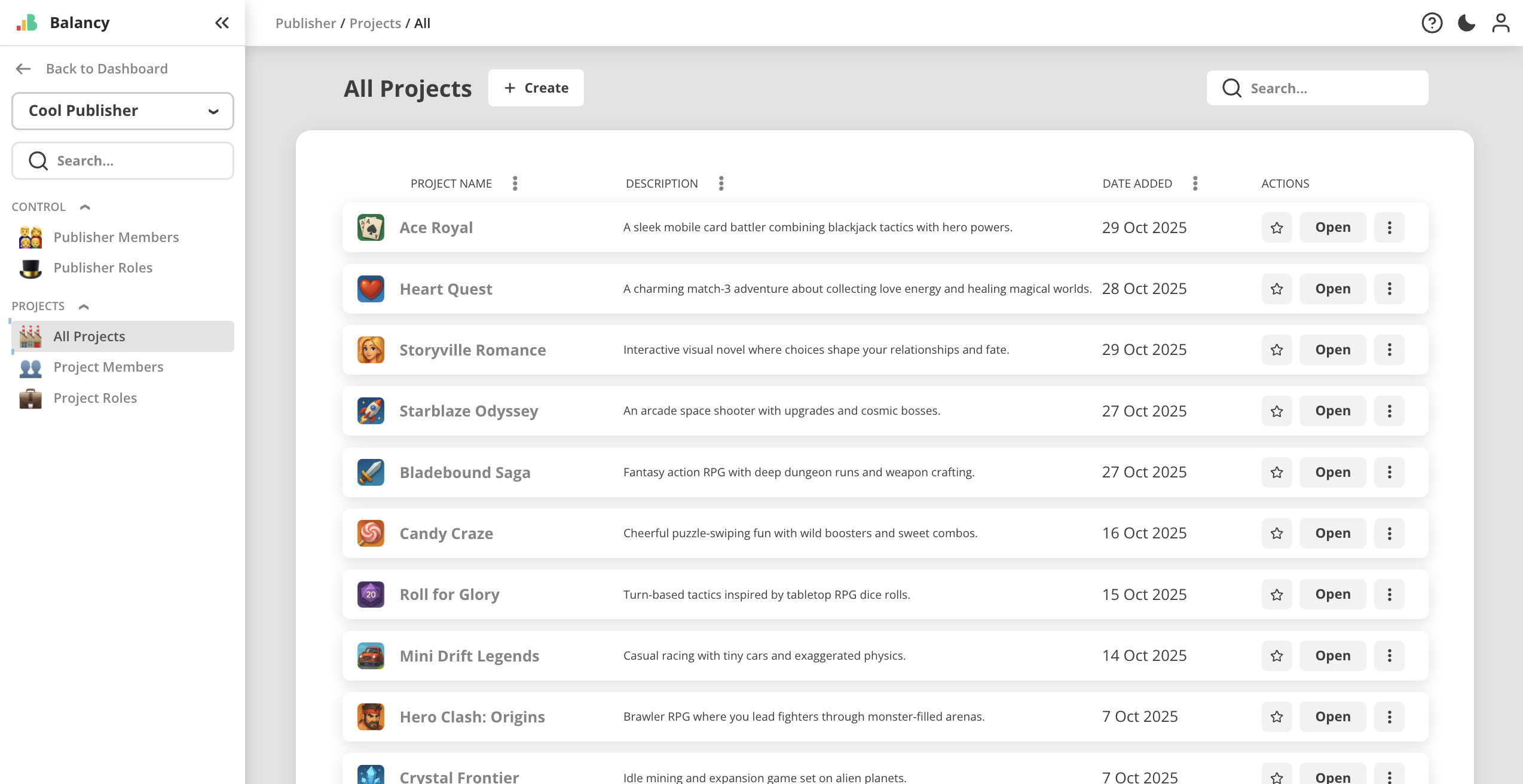Star the Ace Royal project

(1276, 227)
